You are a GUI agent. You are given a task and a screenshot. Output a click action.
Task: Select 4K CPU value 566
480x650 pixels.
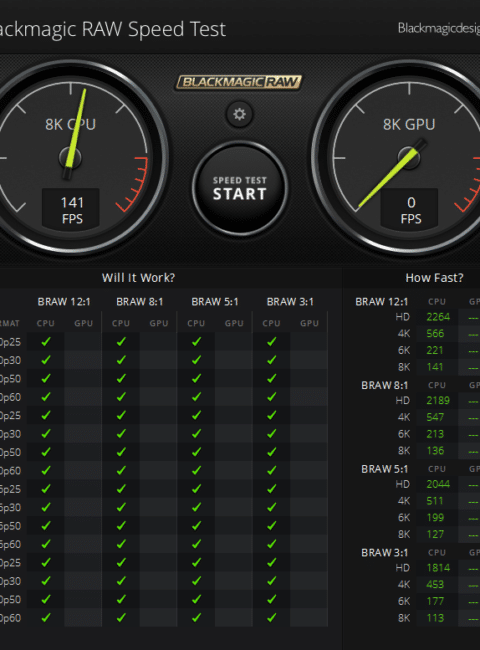click(435, 334)
